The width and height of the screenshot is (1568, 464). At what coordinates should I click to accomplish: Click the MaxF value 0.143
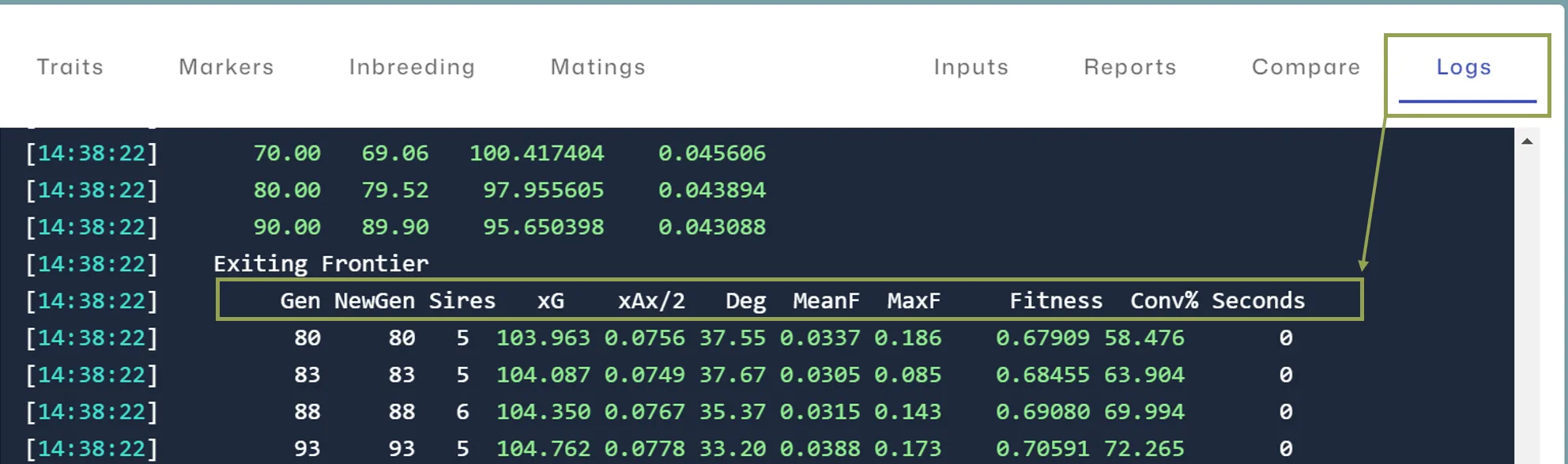coord(908,412)
